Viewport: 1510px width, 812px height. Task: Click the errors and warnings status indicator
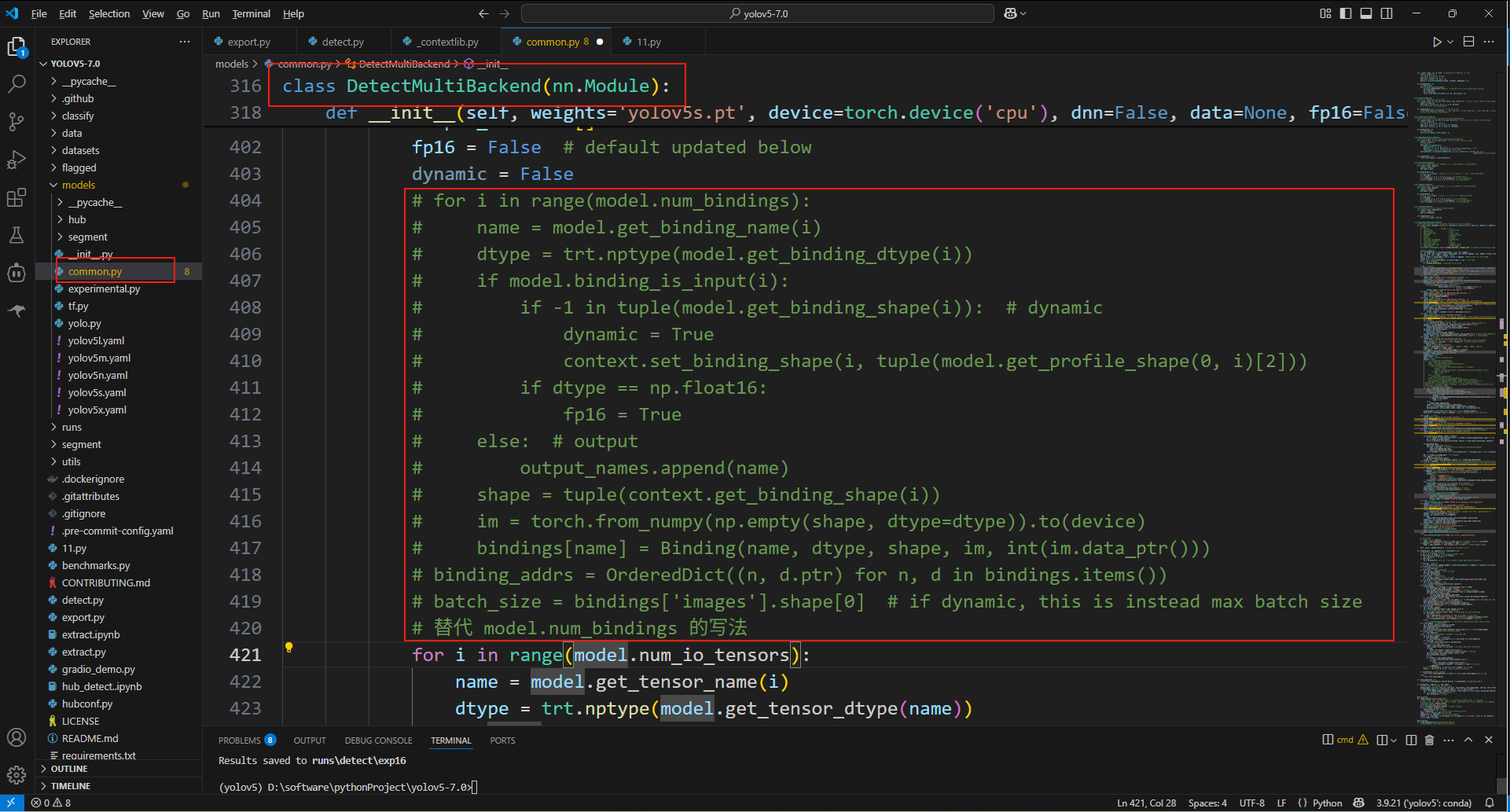(x=50, y=803)
